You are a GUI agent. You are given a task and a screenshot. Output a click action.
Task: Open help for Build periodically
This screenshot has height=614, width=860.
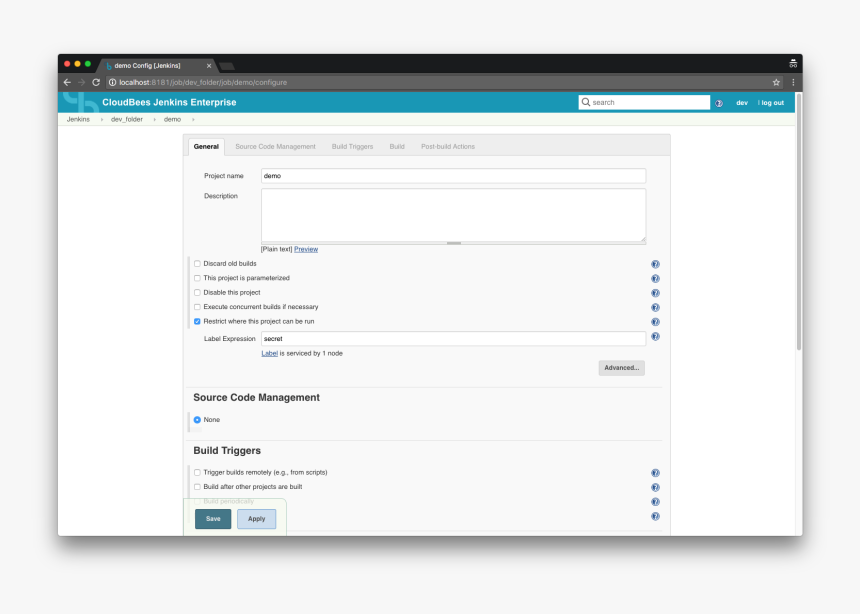click(x=655, y=502)
